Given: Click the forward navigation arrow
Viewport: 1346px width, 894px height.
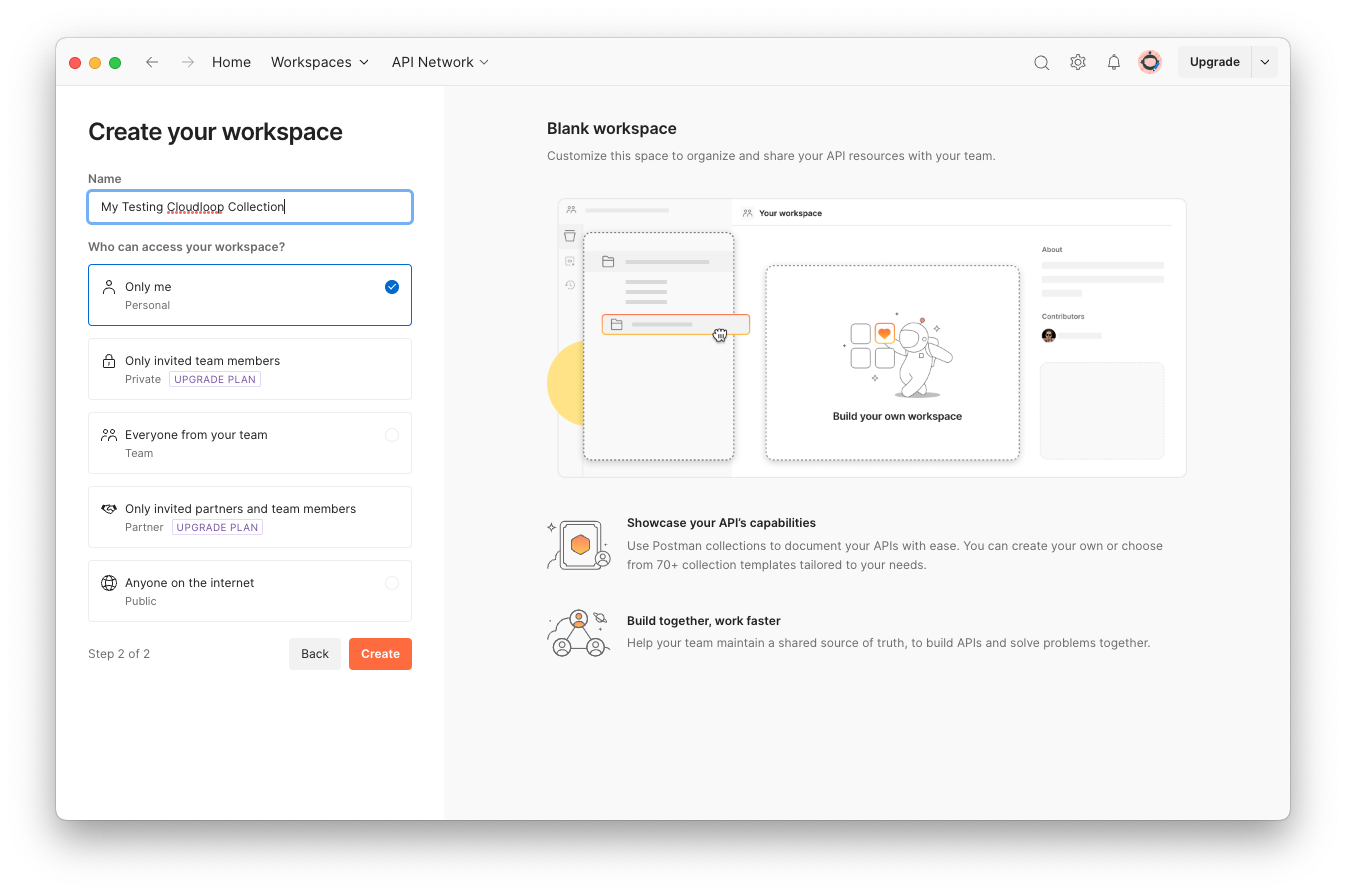Looking at the screenshot, I should pyautogui.click(x=187, y=62).
